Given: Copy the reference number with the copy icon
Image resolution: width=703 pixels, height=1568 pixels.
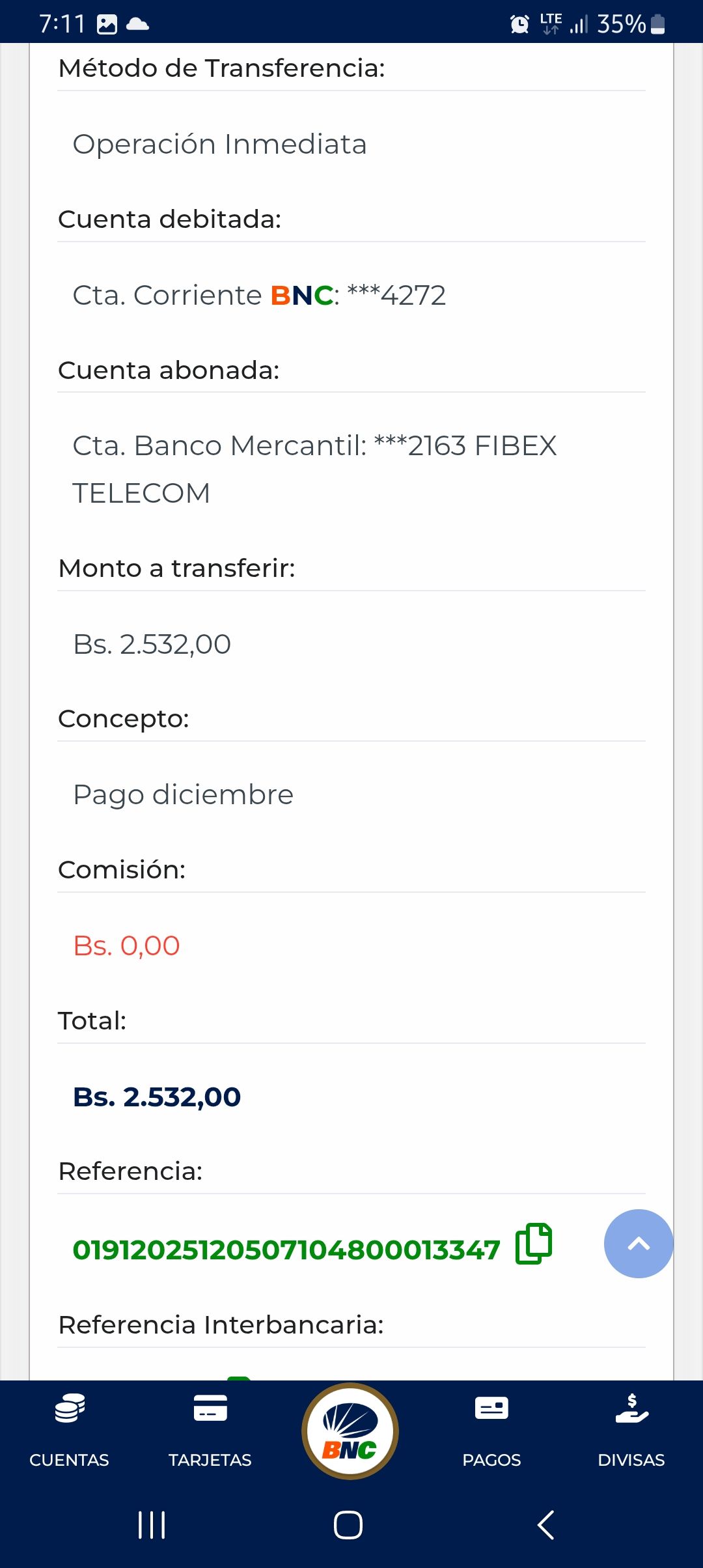Looking at the screenshot, I should click(x=533, y=1244).
